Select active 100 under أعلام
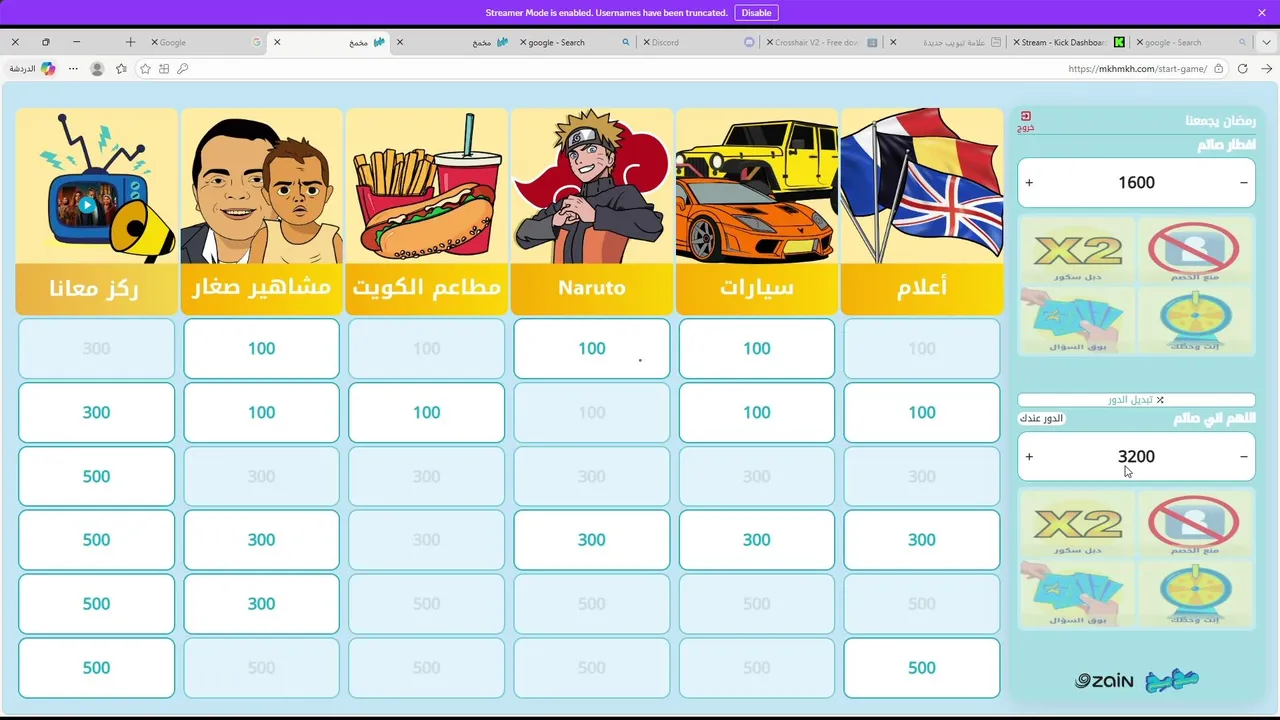This screenshot has width=1280, height=720. pyautogui.click(x=922, y=412)
